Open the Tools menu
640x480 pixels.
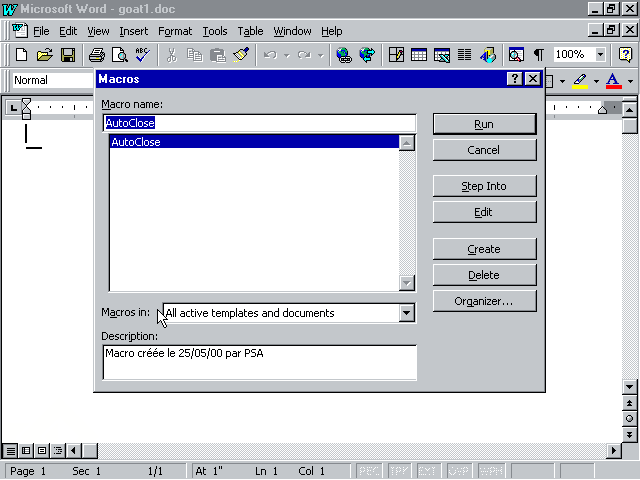pos(215,31)
